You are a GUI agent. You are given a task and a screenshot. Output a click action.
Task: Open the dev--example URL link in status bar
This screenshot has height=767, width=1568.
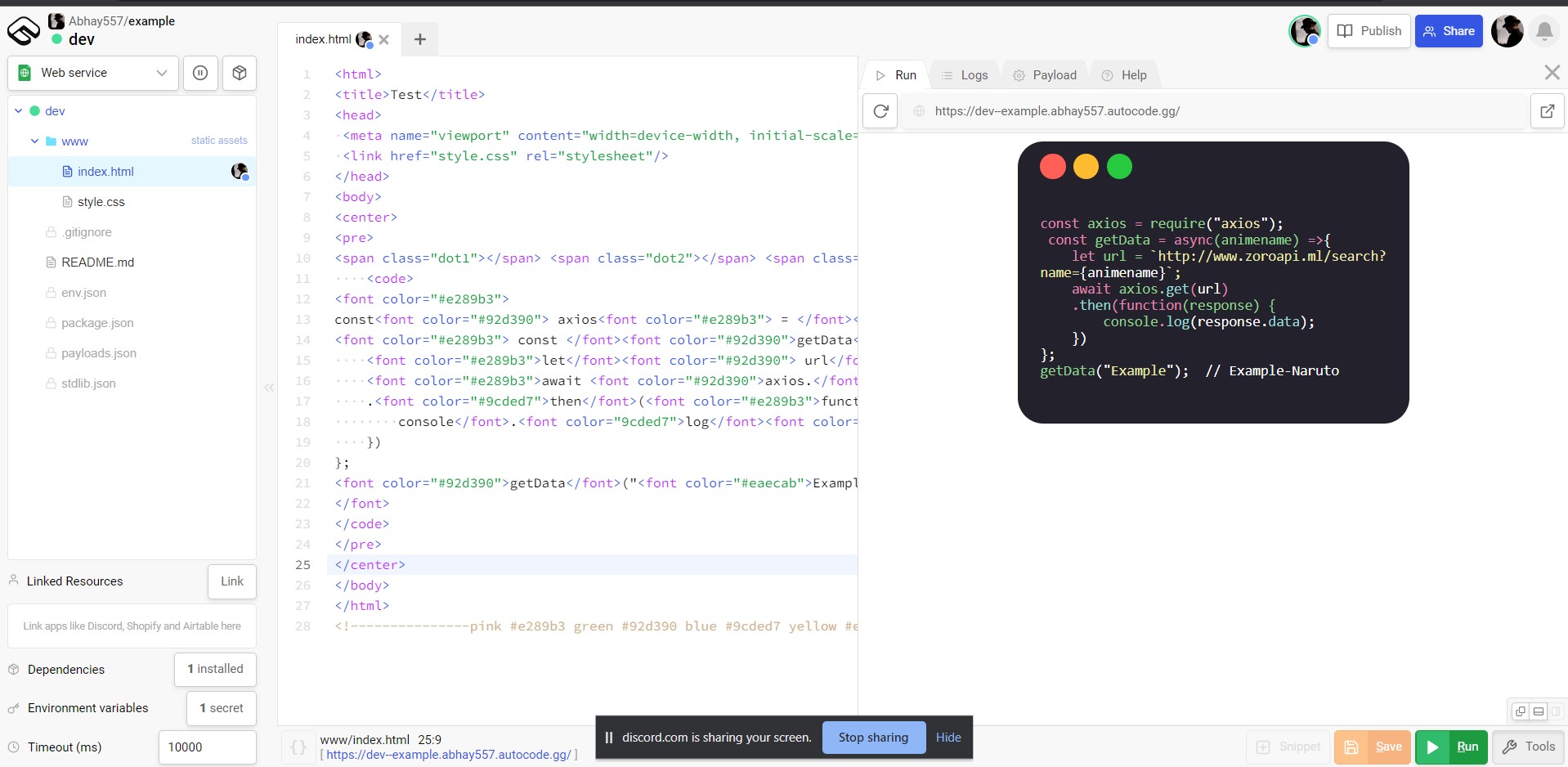pos(449,755)
